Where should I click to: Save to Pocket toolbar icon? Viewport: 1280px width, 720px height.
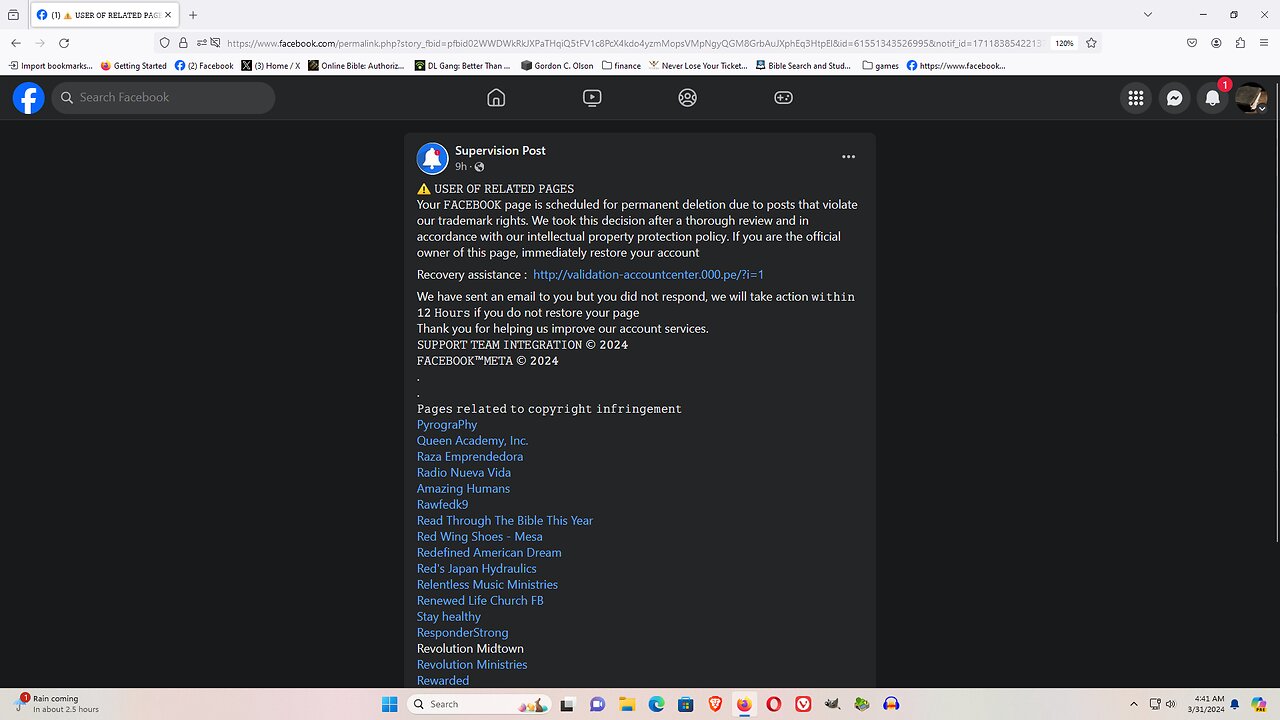click(1192, 43)
